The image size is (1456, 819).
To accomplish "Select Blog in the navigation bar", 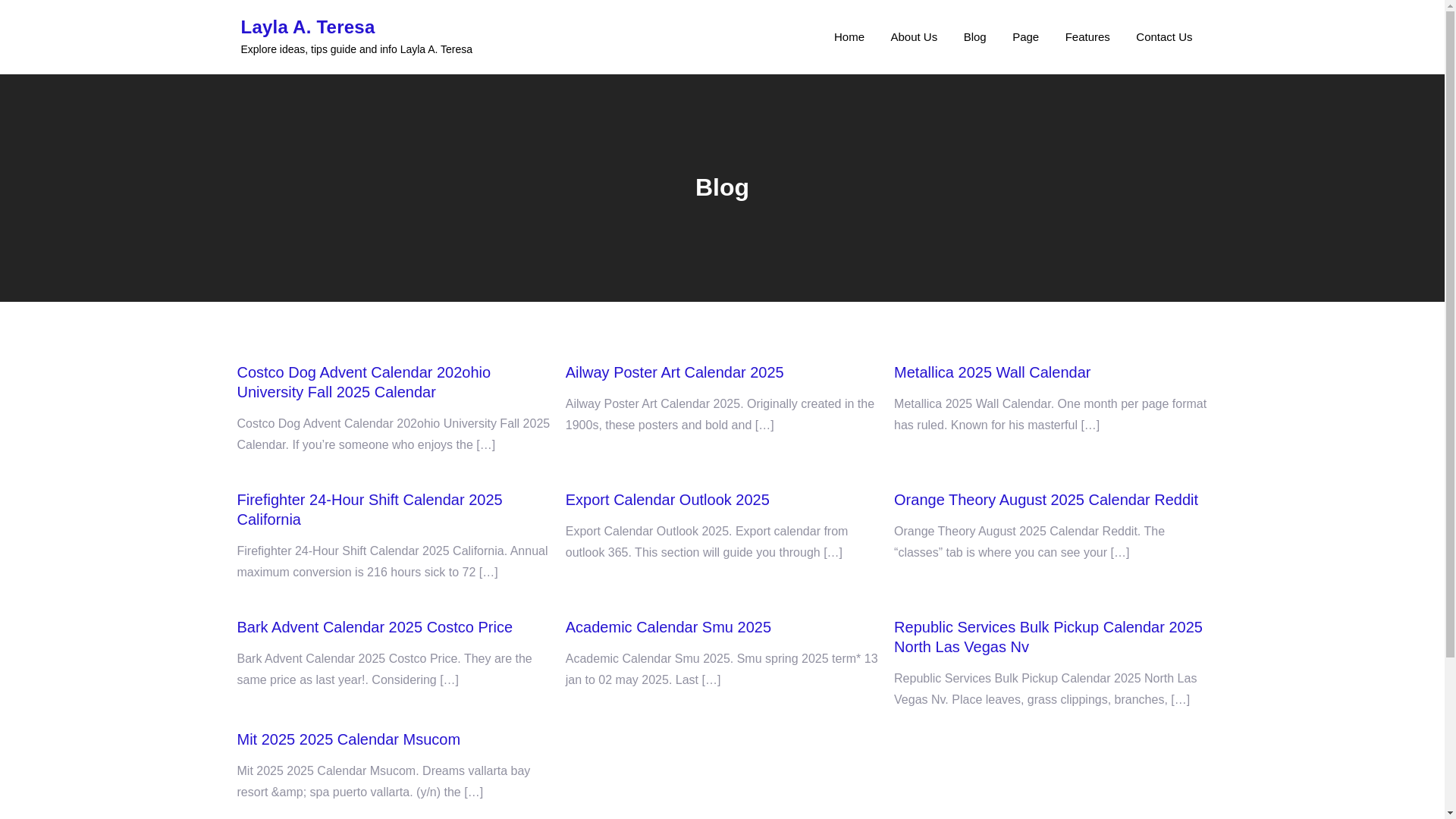I will (974, 36).
